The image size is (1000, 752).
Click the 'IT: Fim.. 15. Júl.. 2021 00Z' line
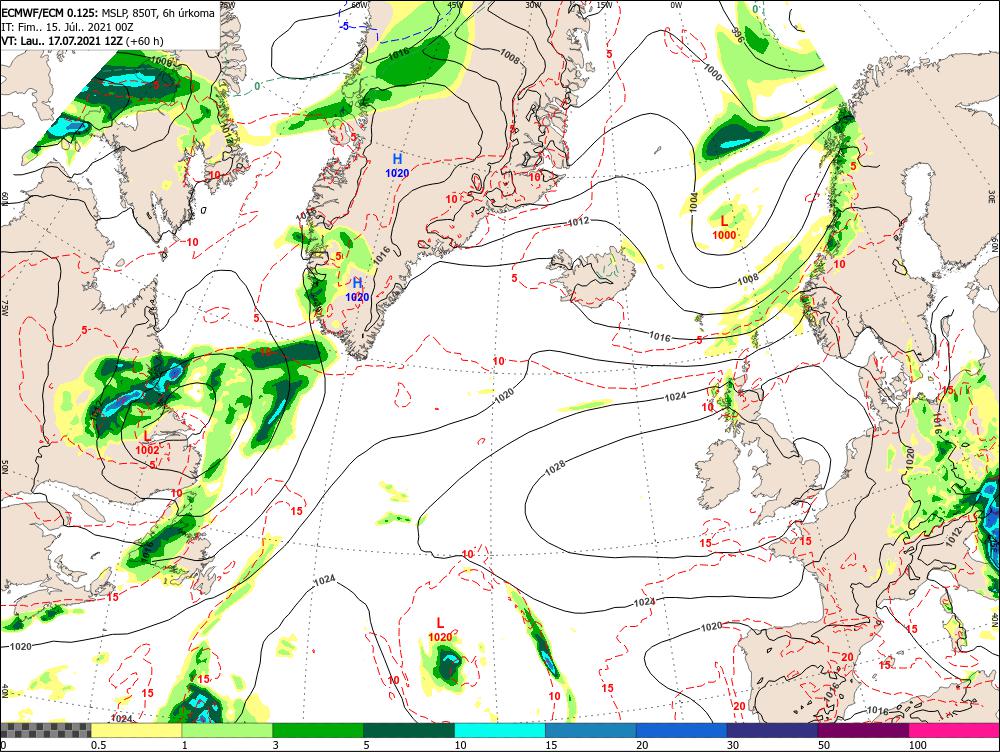pyautogui.click(x=68, y=27)
